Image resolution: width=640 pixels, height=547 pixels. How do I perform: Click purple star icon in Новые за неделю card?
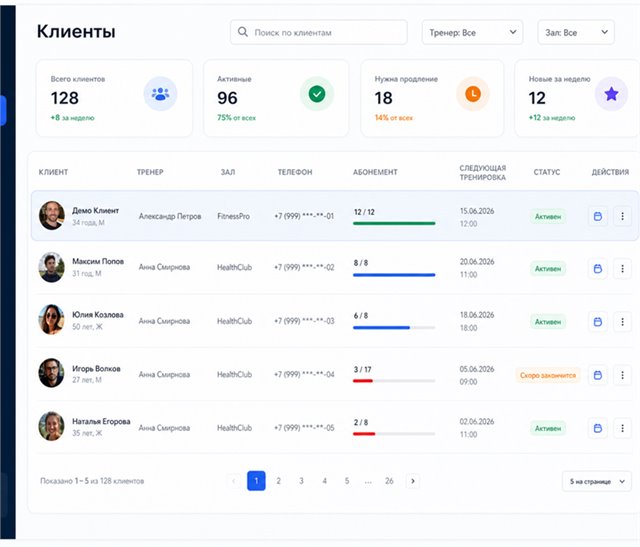click(611, 94)
